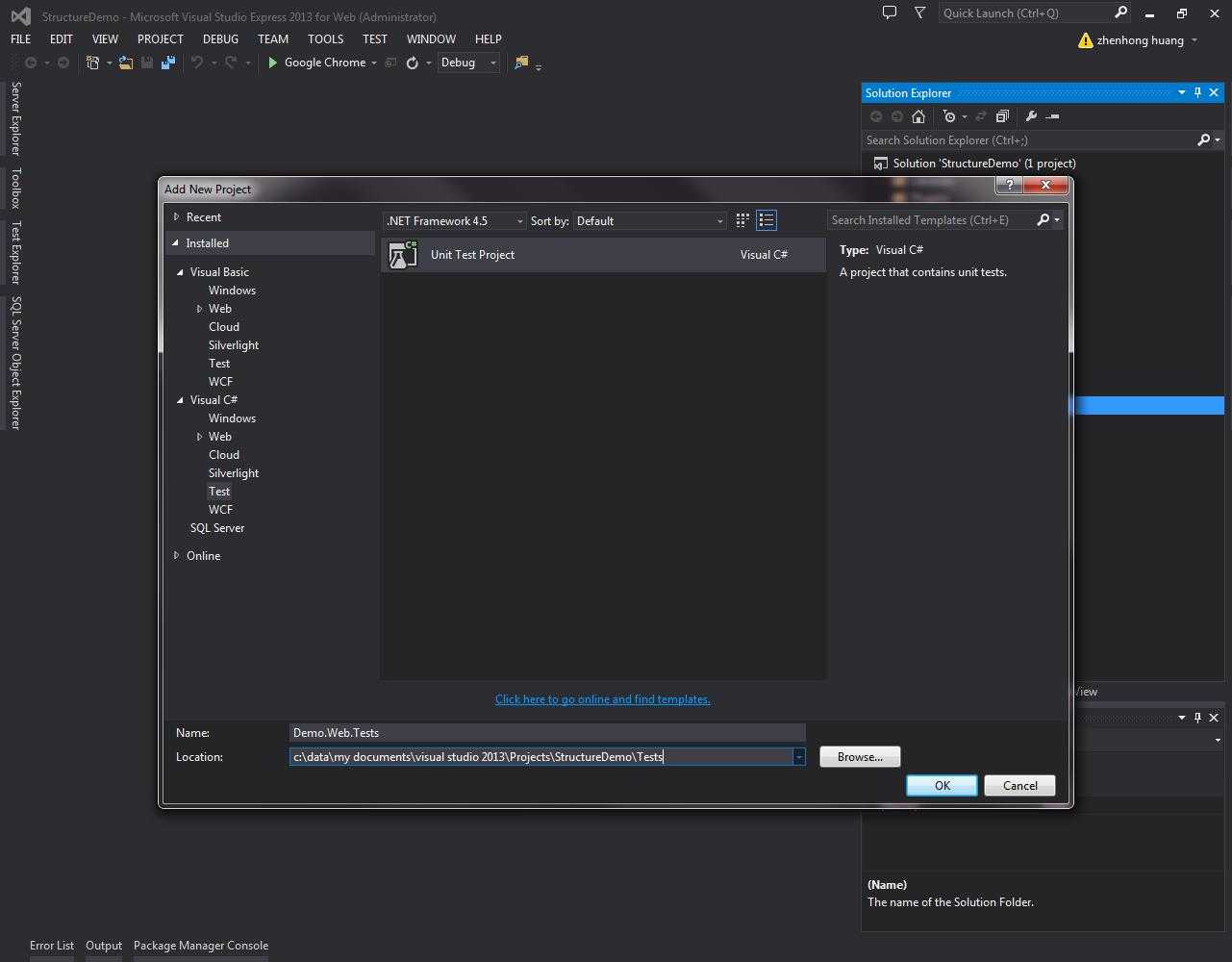Select Silverlight under Visual Basic
This screenshot has width=1232, height=962.
click(234, 345)
